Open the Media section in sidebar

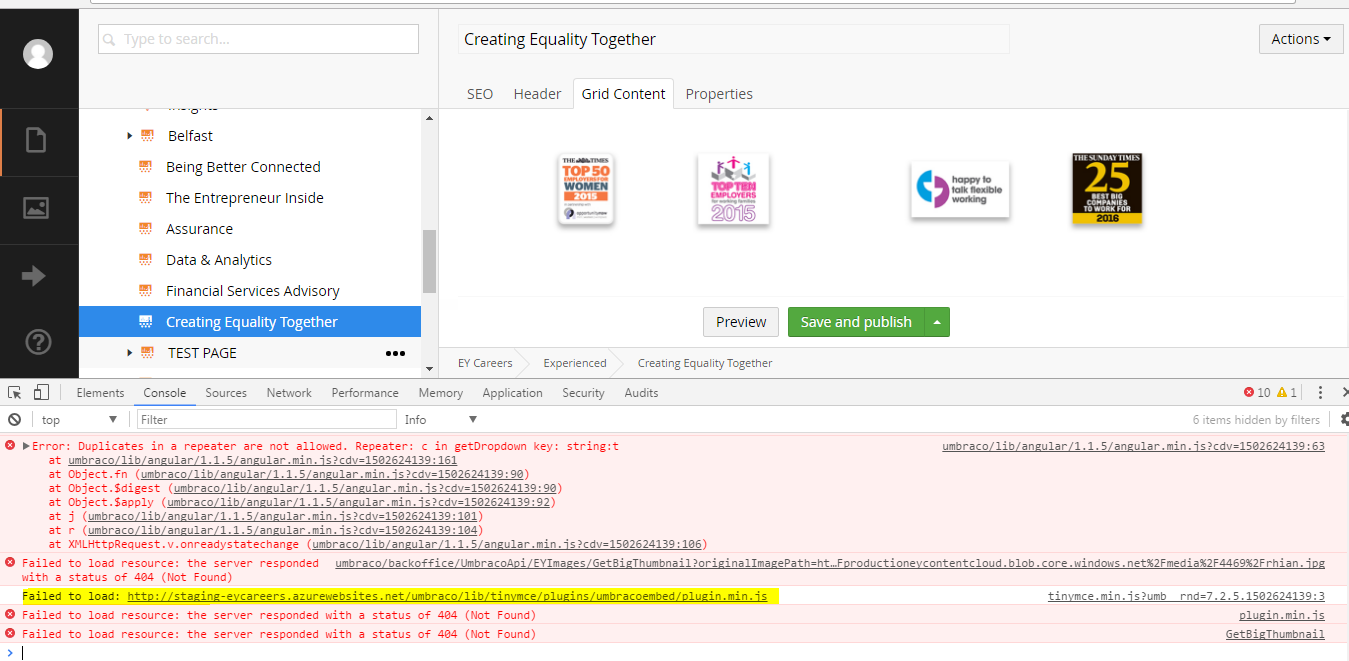(x=36, y=208)
